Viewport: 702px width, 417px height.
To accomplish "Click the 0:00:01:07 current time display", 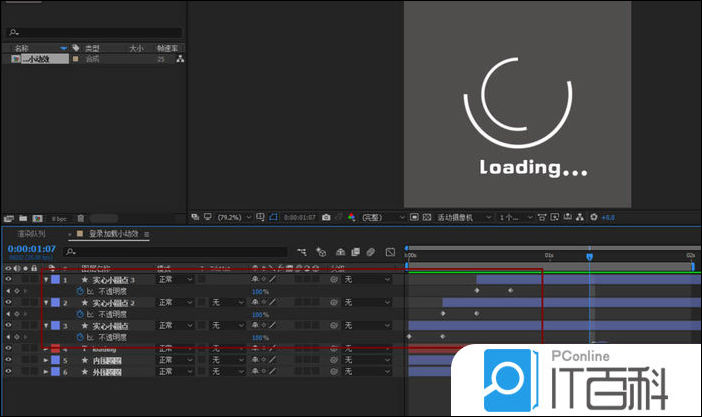I will pyautogui.click(x=30, y=248).
